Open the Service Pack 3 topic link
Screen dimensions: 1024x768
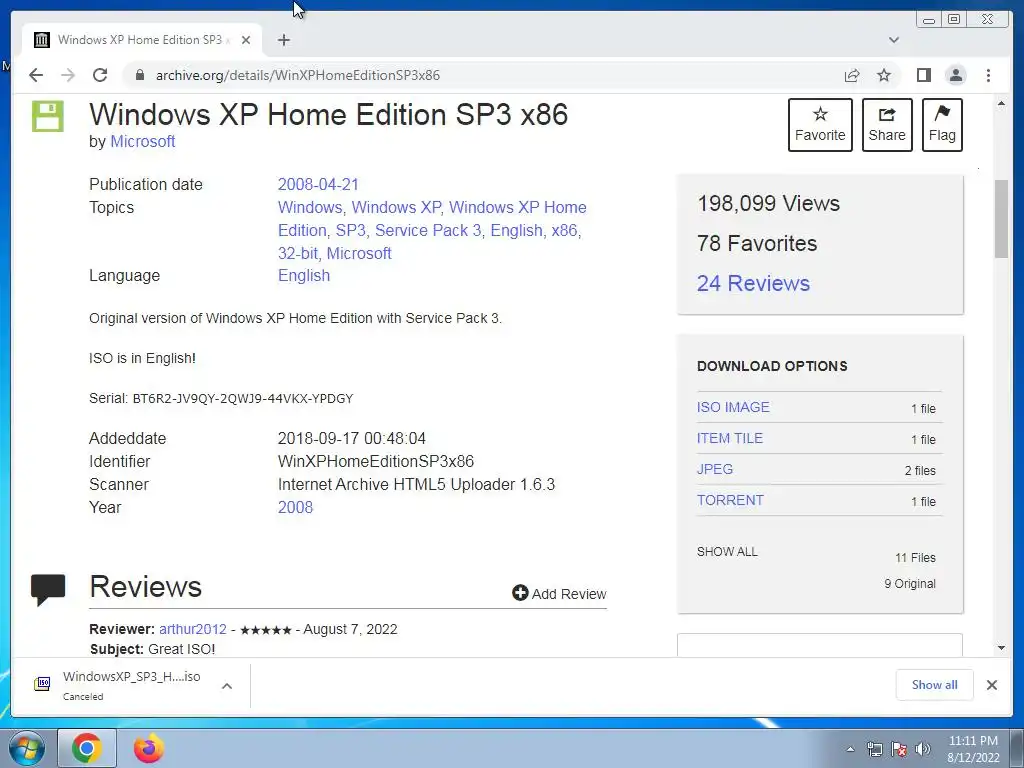point(428,231)
